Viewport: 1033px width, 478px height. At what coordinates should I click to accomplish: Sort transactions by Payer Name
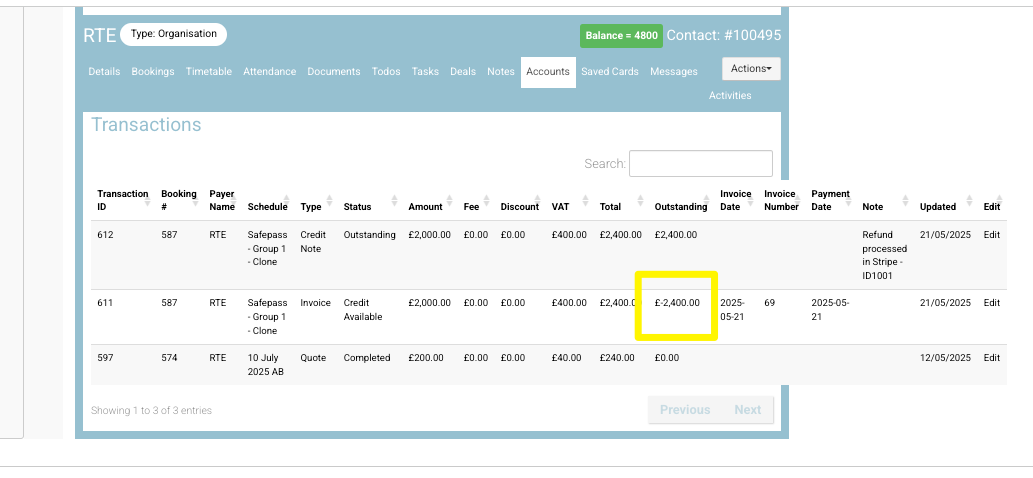pos(221,200)
